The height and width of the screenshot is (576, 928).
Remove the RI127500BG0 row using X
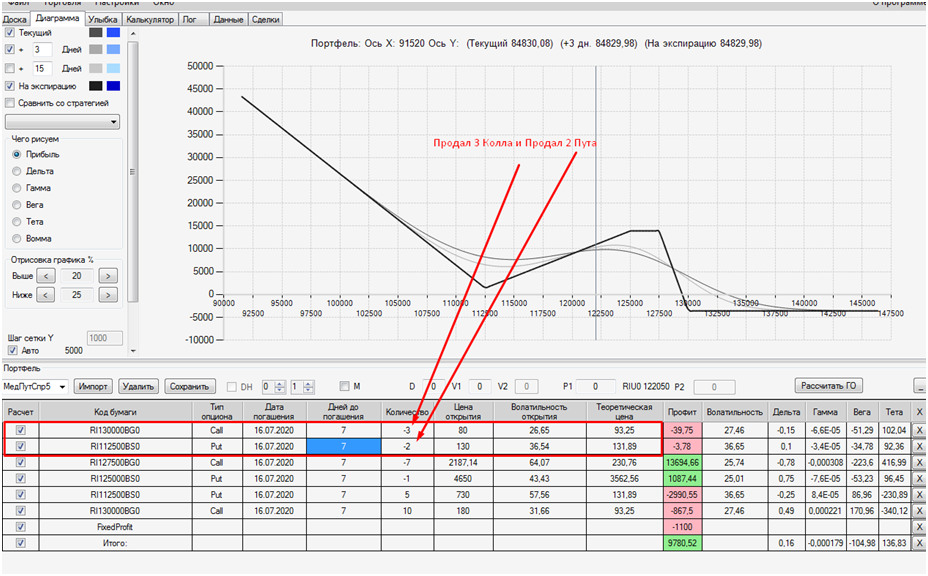tap(919, 462)
